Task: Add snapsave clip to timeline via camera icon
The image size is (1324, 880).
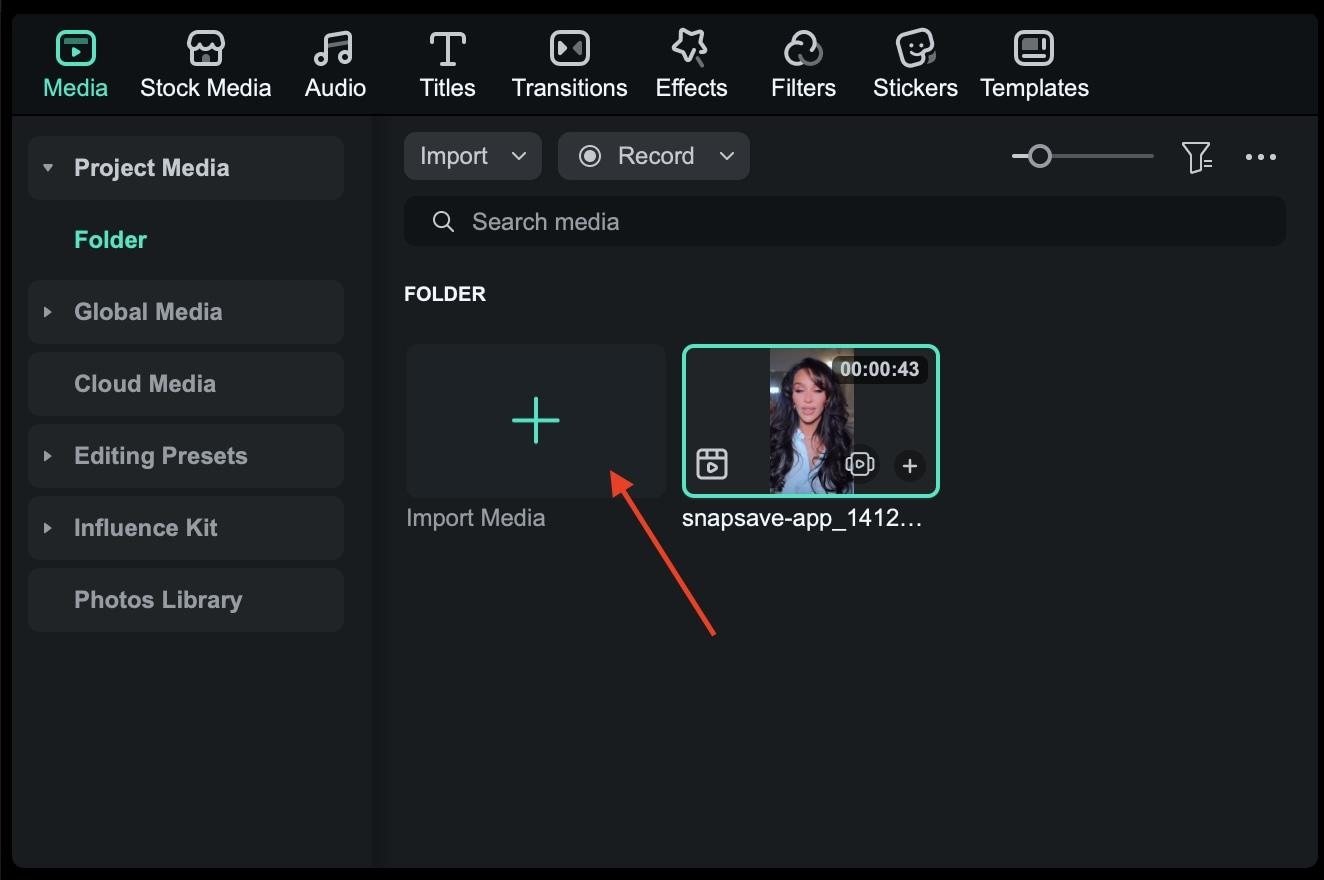Action: (x=858, y=464)
